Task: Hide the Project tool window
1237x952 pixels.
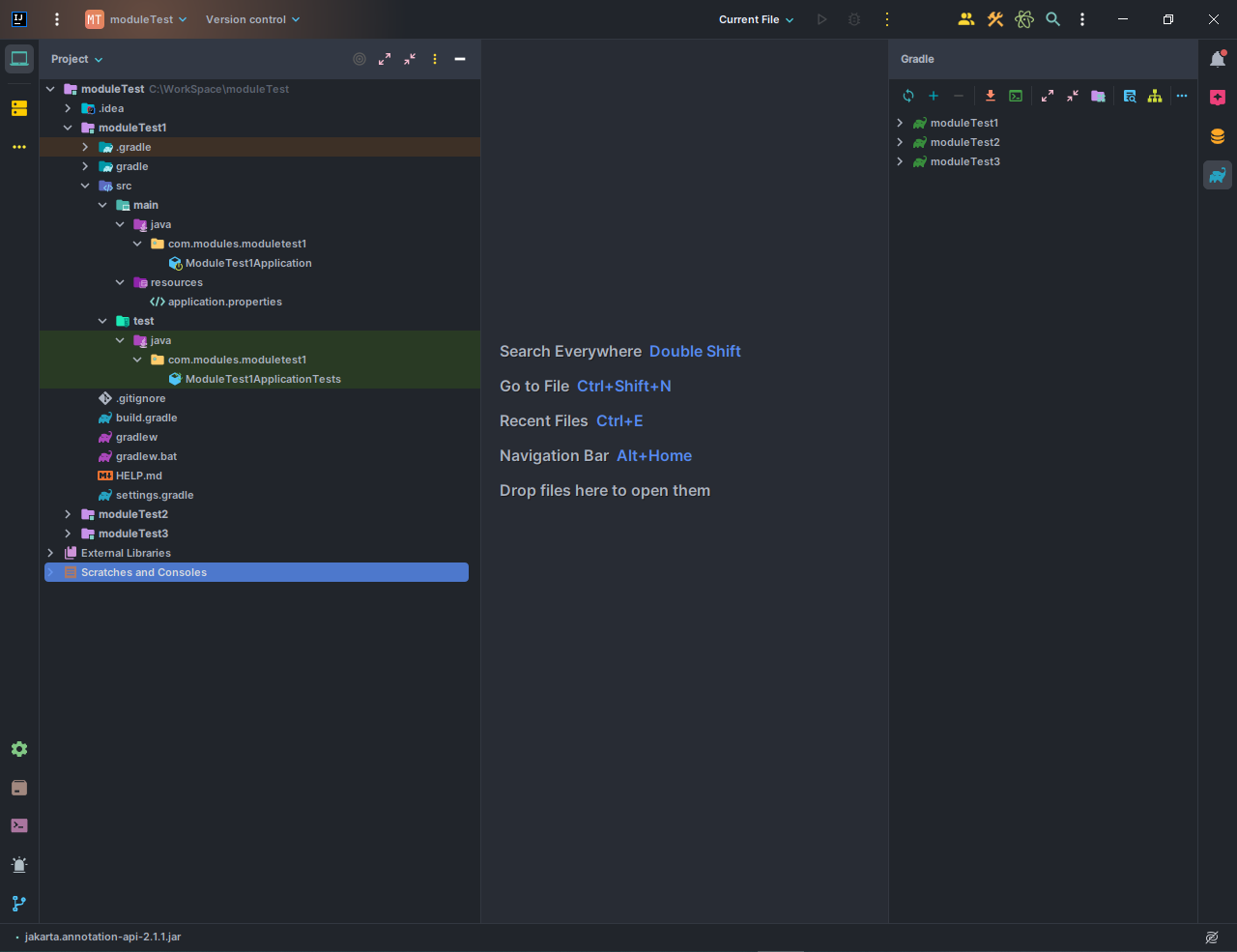Action: pos(460,59)
